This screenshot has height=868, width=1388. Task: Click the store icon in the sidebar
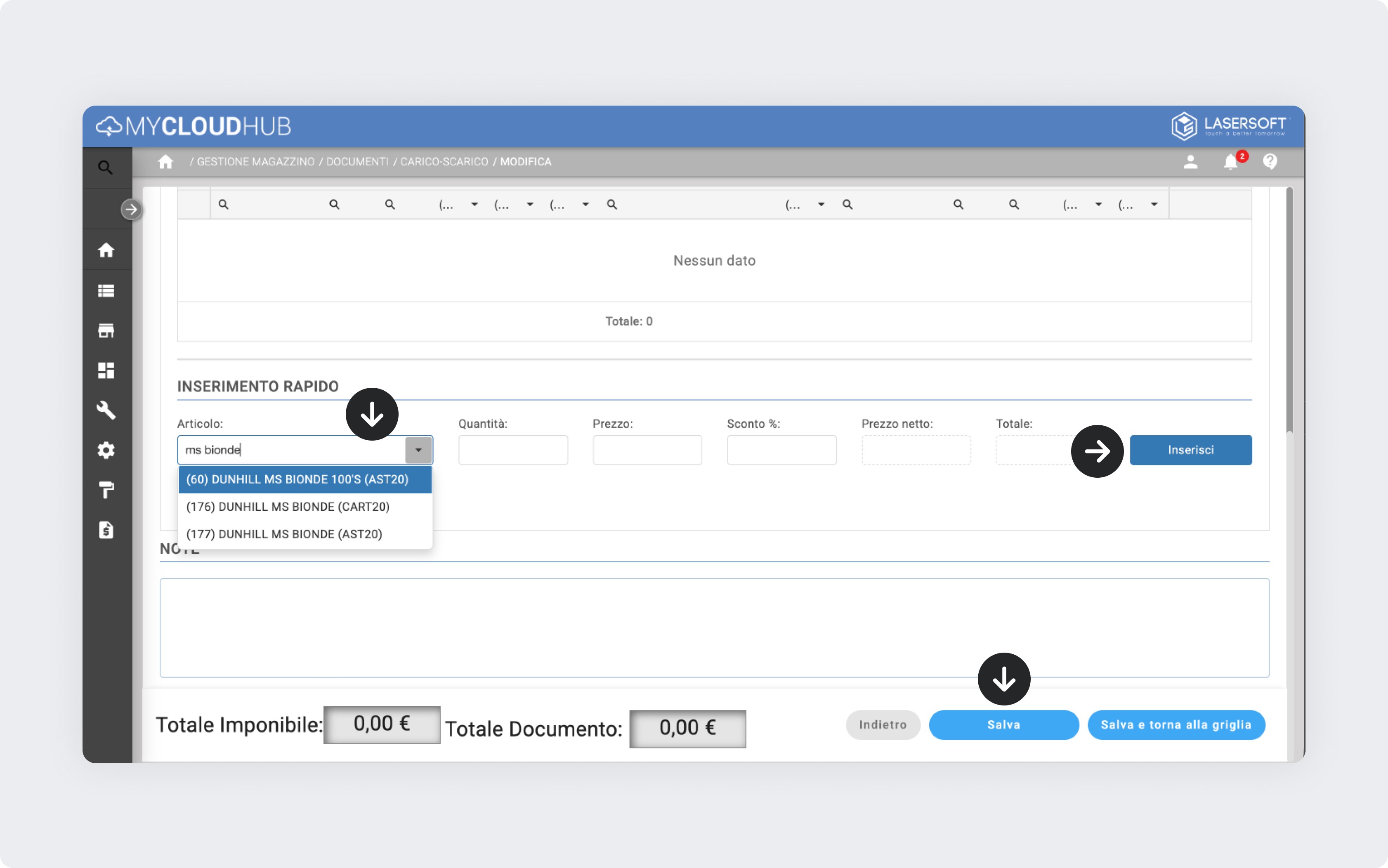(x=106, y=331)
